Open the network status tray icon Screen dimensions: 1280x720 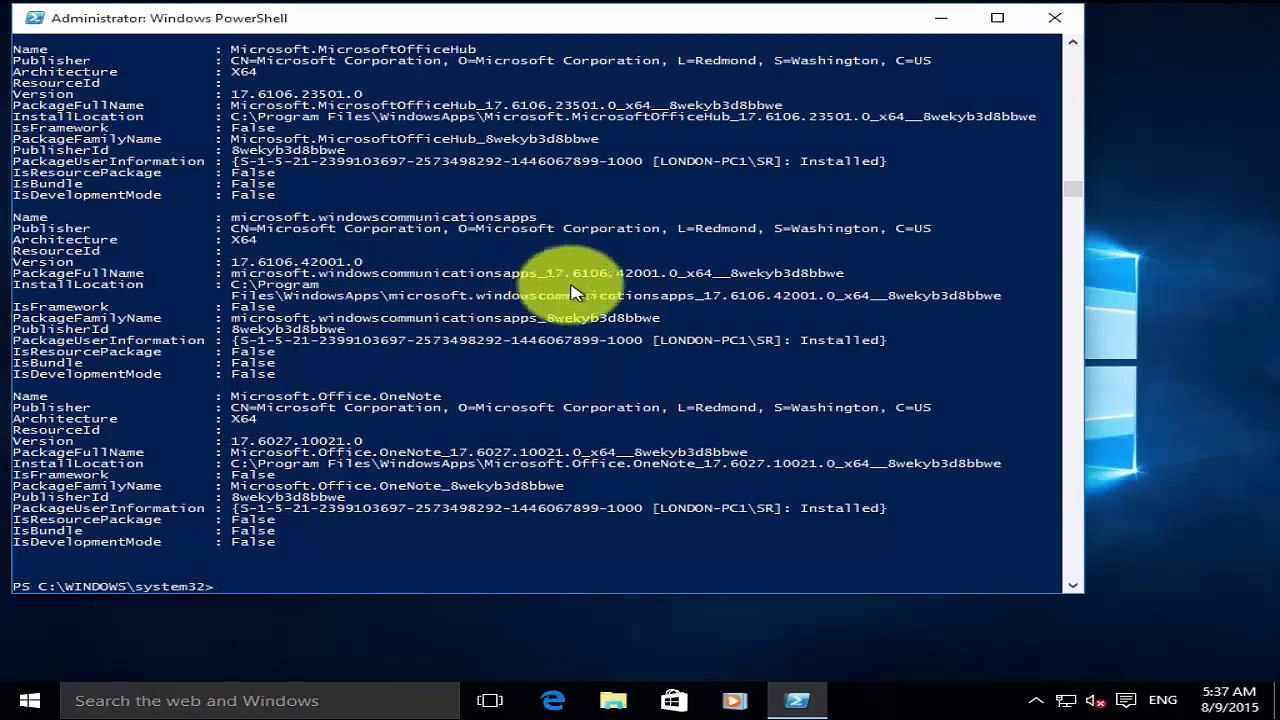[1066, 701]
